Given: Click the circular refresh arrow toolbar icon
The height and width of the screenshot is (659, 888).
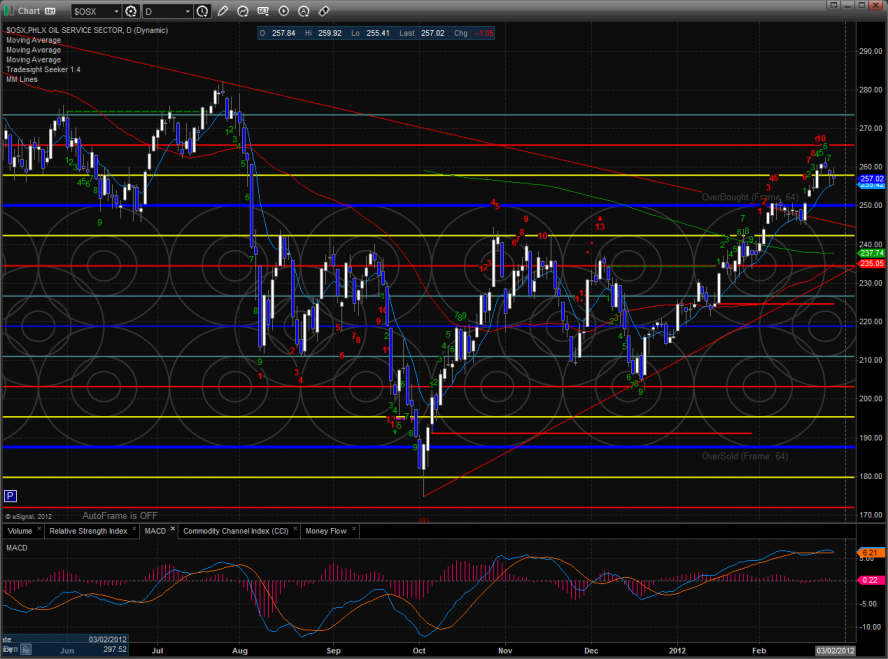Looking at the screenshot, I should pyautogui.click(x=244, y=11).
